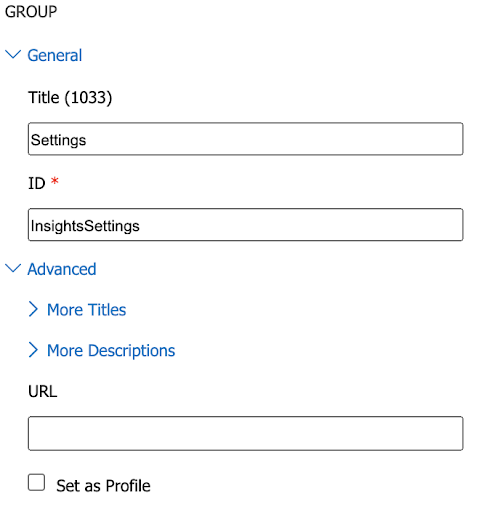Click the red required asterisk beside ID
This screenshot has height=512, width=484.
[55, 181]
